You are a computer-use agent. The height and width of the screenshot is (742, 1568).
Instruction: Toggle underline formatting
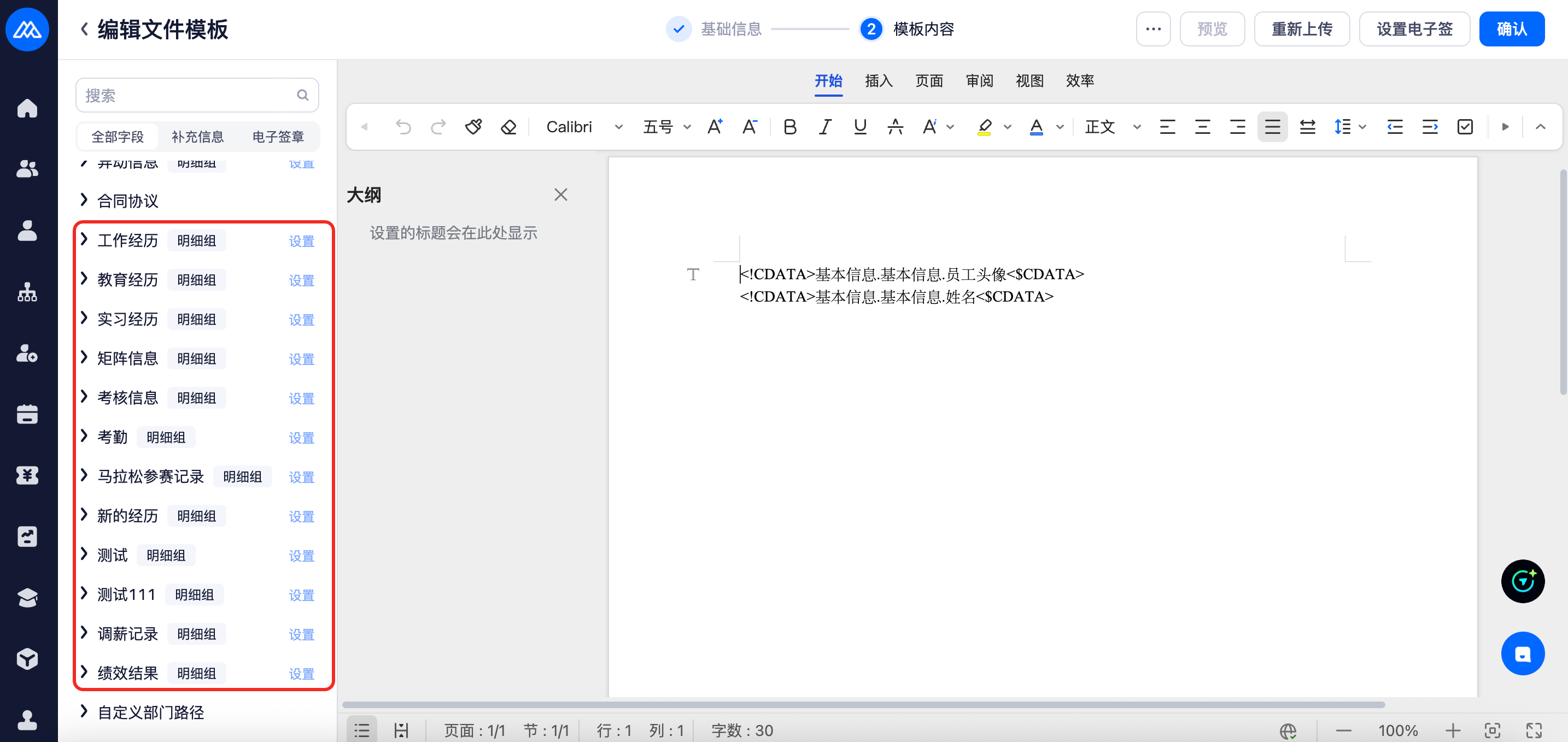[860, 127]
